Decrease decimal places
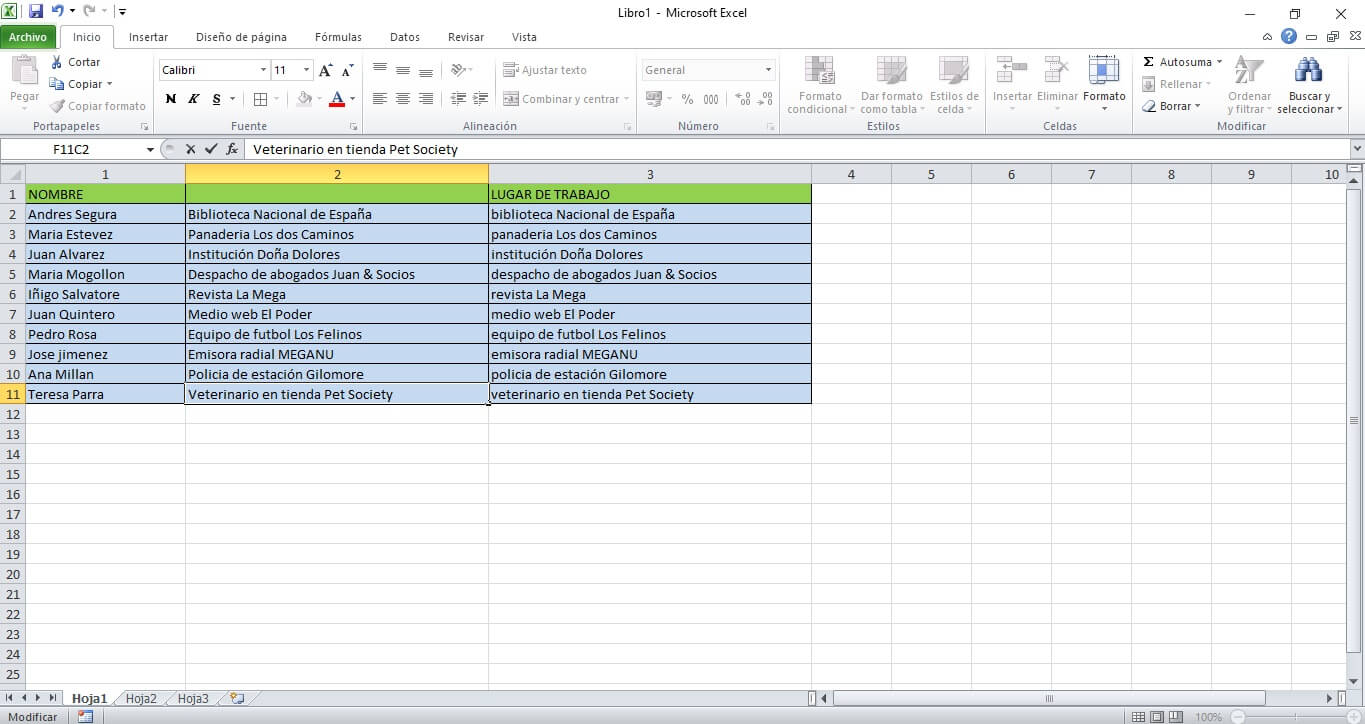Screen dimensions: 1365x724 766,99
